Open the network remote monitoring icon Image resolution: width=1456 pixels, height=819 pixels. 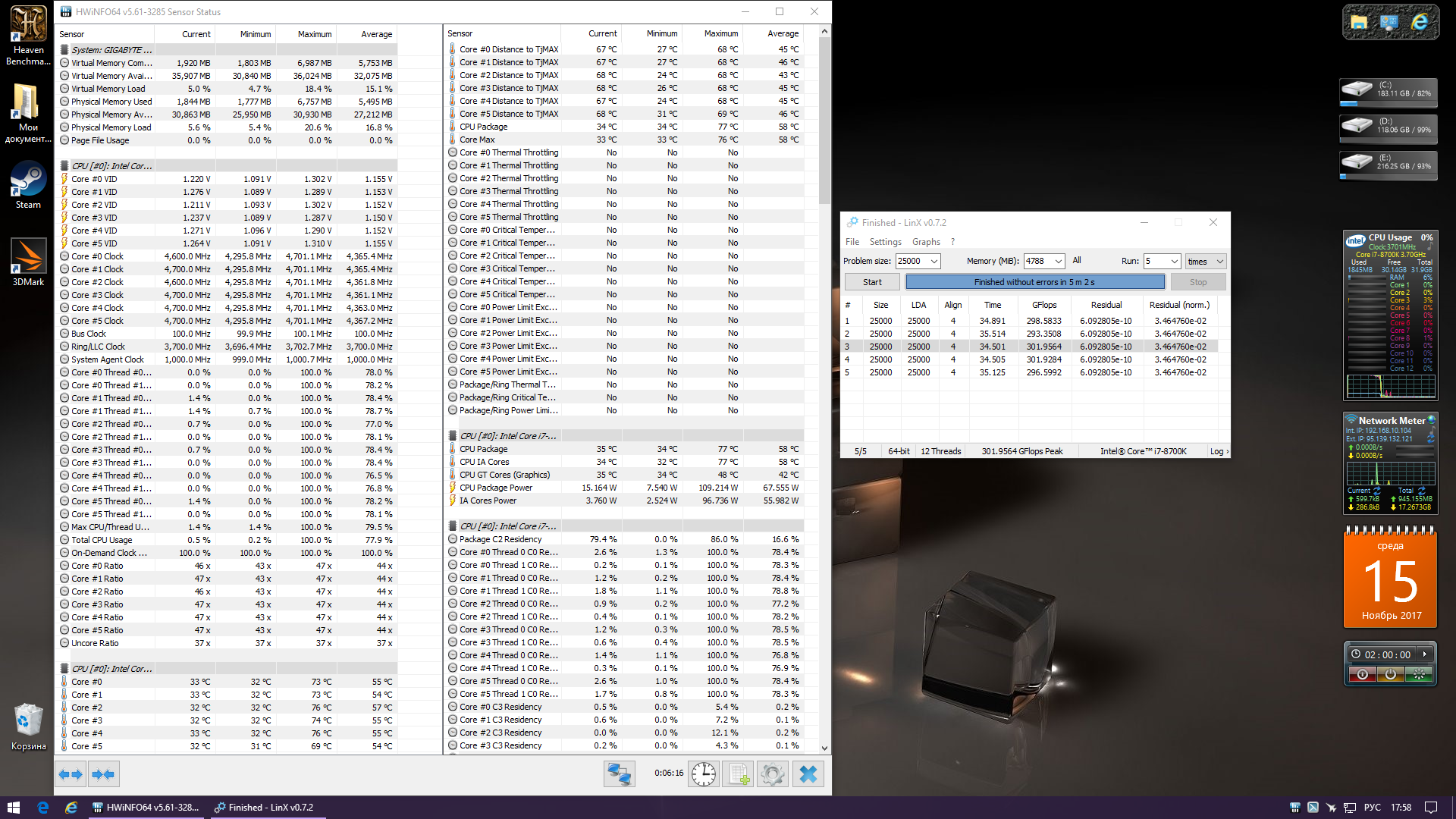click(x=619, y=774)
